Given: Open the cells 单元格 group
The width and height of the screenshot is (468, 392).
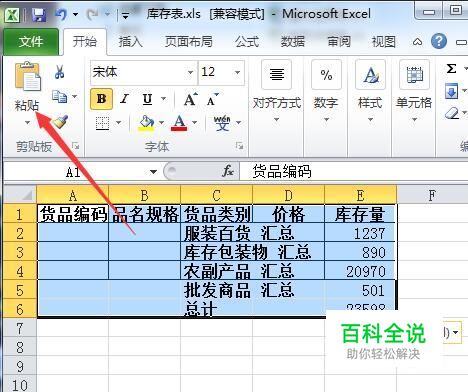Looking at the screenshot, I should coord(414,91).
